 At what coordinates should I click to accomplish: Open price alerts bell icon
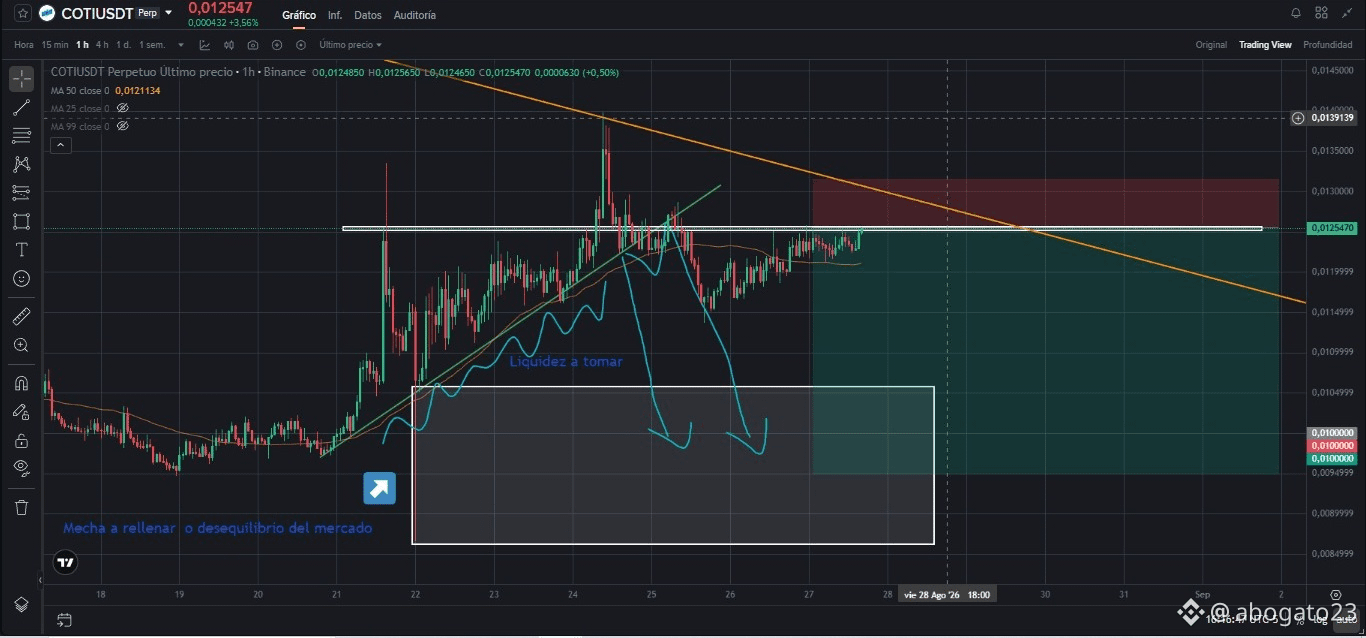tap(1296, 13)
